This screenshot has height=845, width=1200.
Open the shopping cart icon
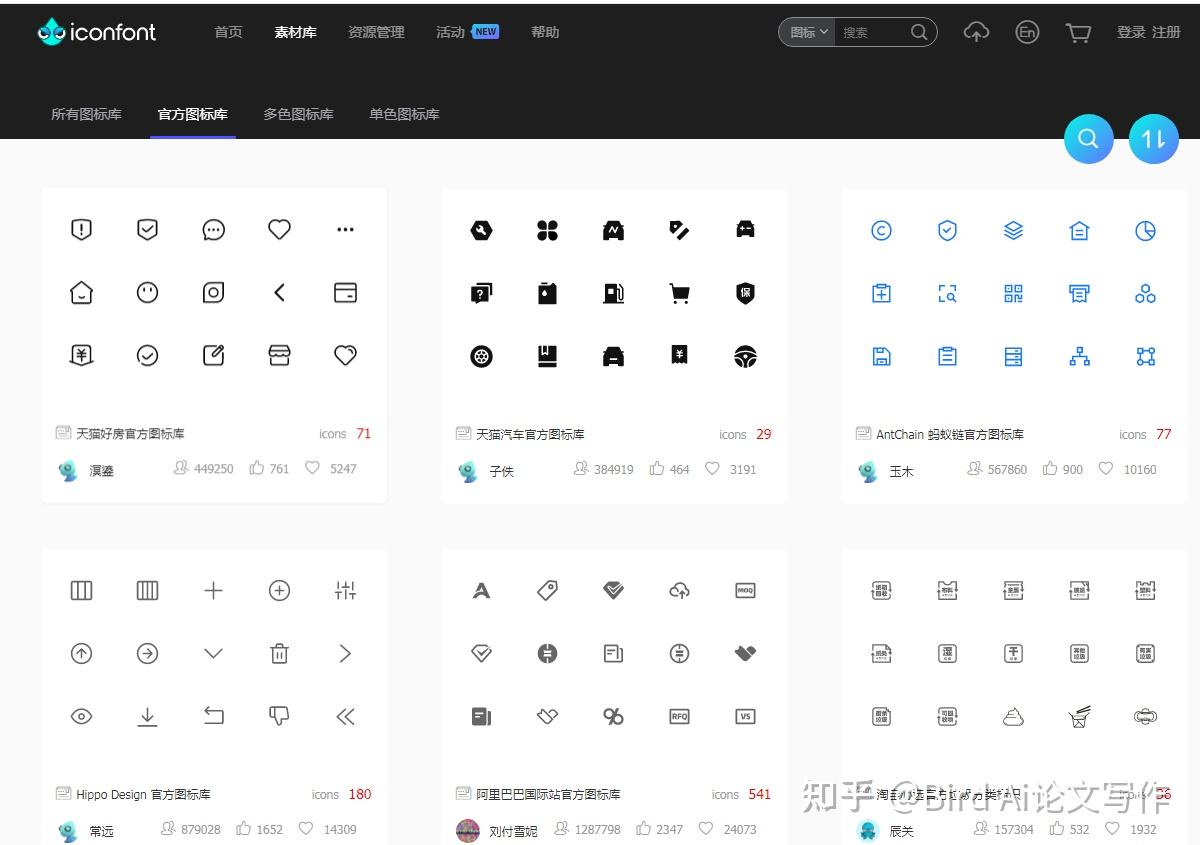(1078, 33)
